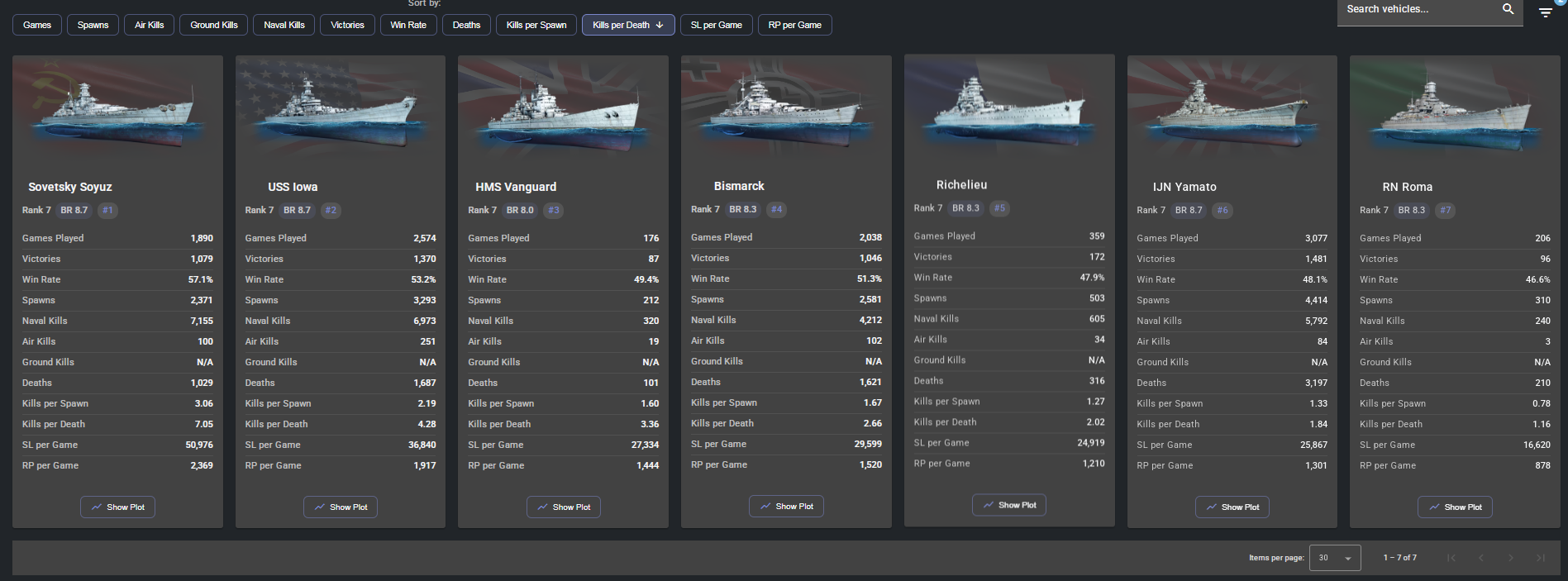Click the IJN Yamato title
This screenshot has height=581, width=1568.
click(1184, 187)
